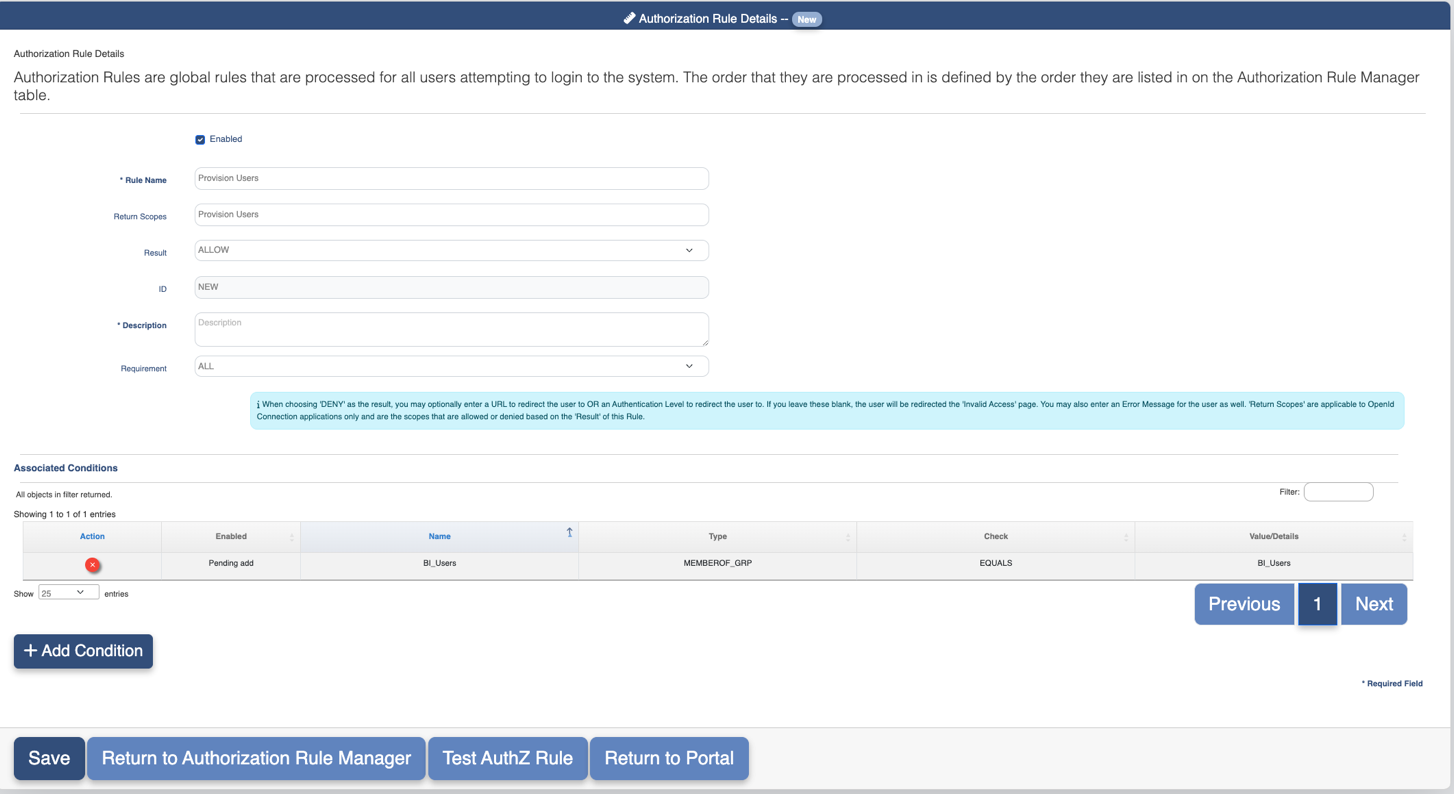
Task: Click the Rule Name label
Action: [x=143, y=181]
